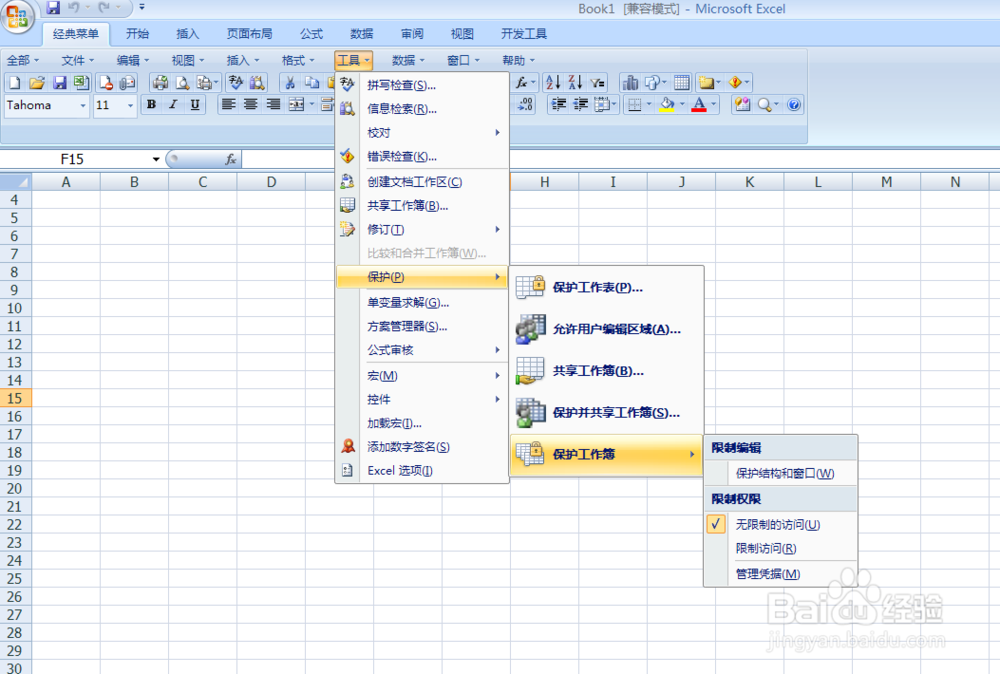The width and height of the screenshot is (1000, 674).
Task: Switch to the 开始 ribbon tab
Action: 137,34
